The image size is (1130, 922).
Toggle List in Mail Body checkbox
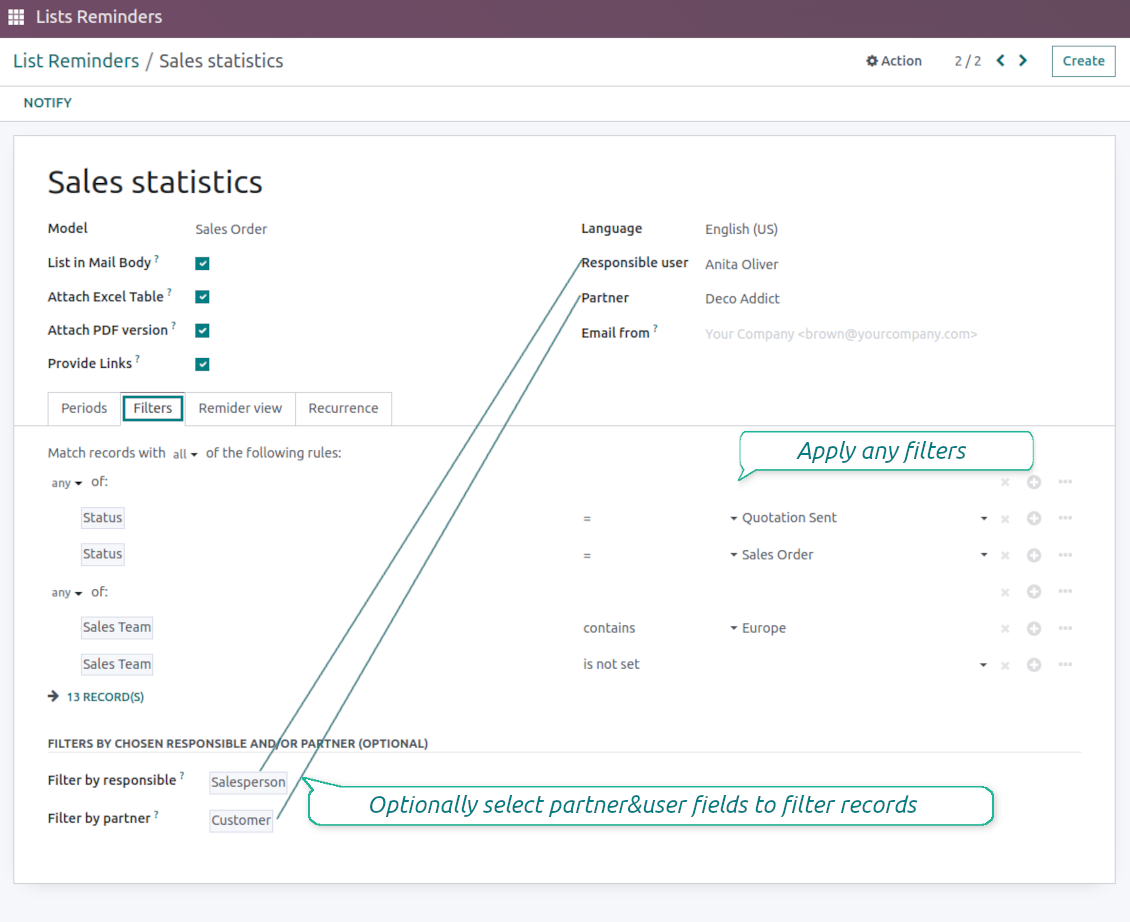202,263
